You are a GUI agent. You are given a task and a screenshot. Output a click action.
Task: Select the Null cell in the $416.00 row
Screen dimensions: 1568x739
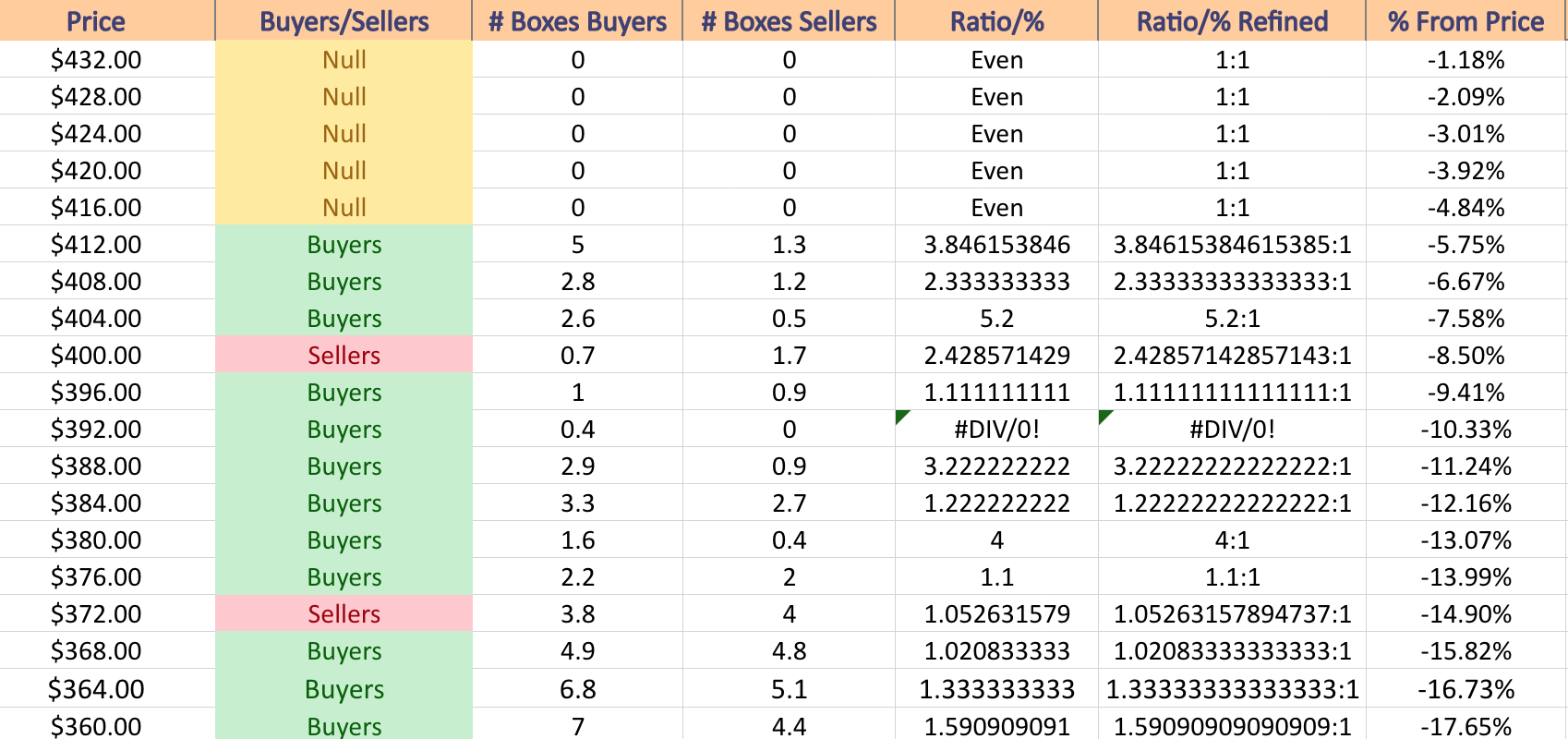pos(344,208)
